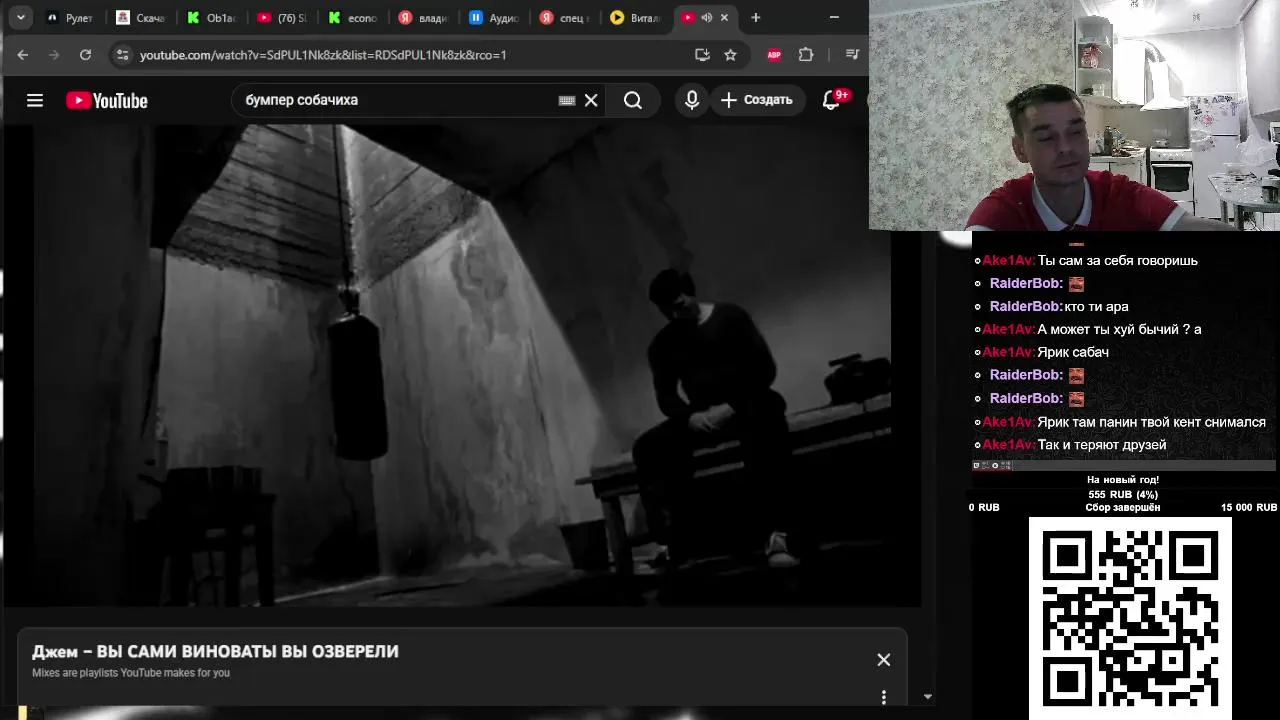This screenshot has height=720, width=1280.
Task: Click the '555 RUB (4%)' amount
Action: coord(1123,494)
